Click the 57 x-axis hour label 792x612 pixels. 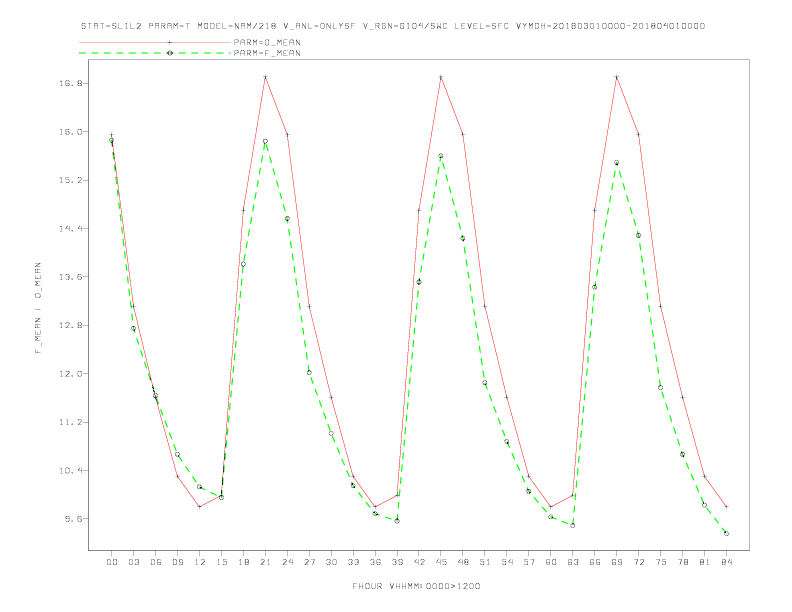point(529,562)
